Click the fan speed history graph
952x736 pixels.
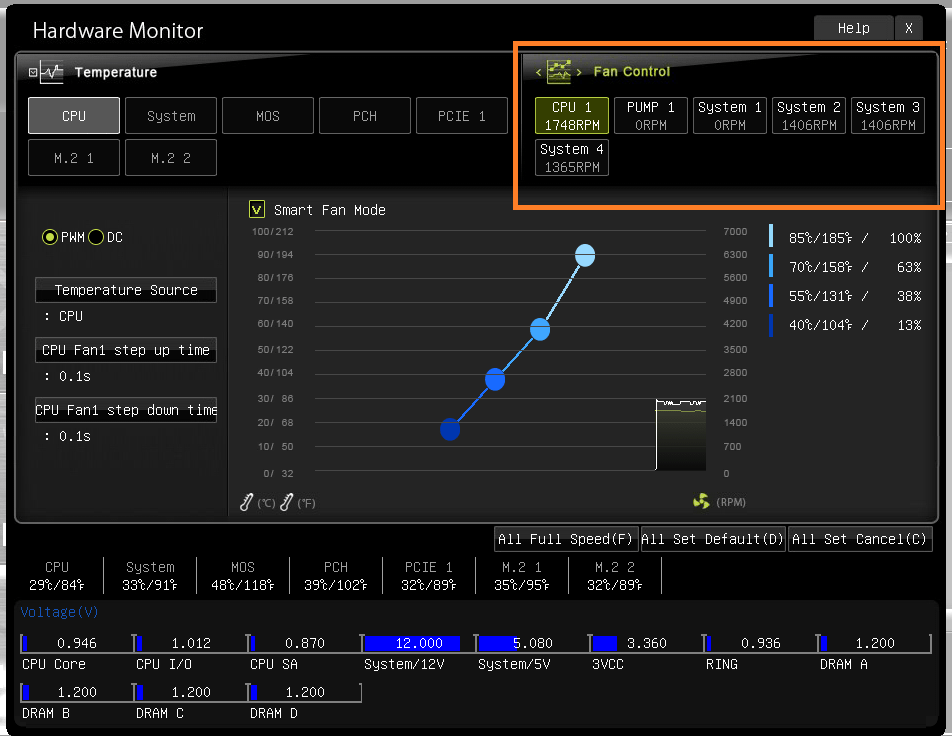coord(681,434)
